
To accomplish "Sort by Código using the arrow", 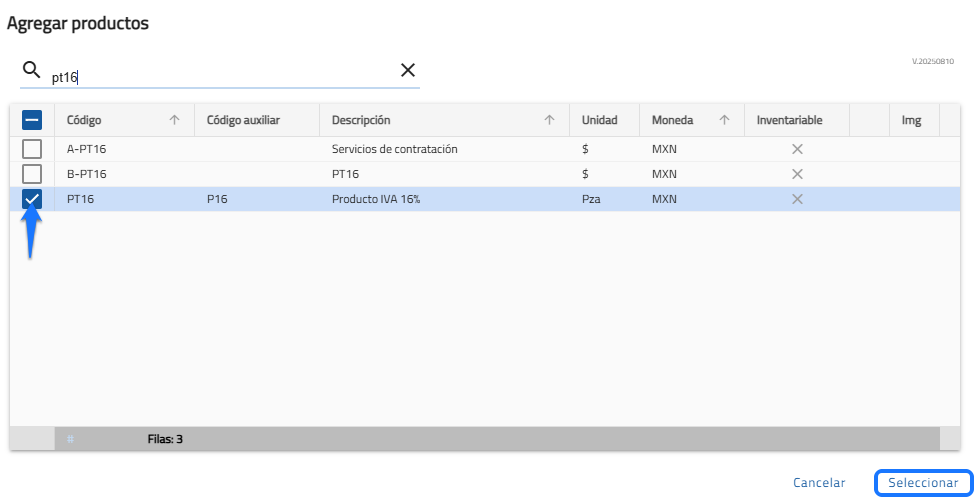I will point(174,120).
